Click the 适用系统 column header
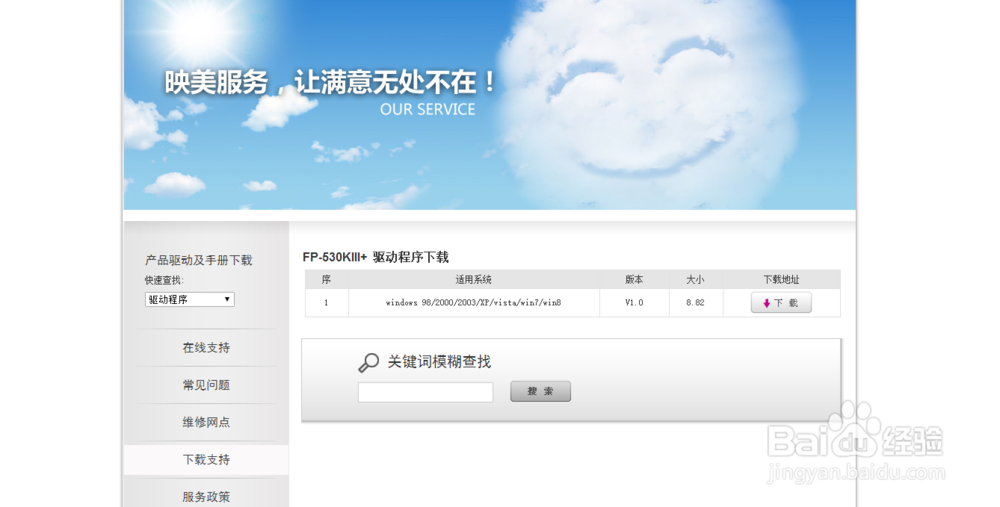Screen dimensions: 1000x507 (x=473, y=279)
